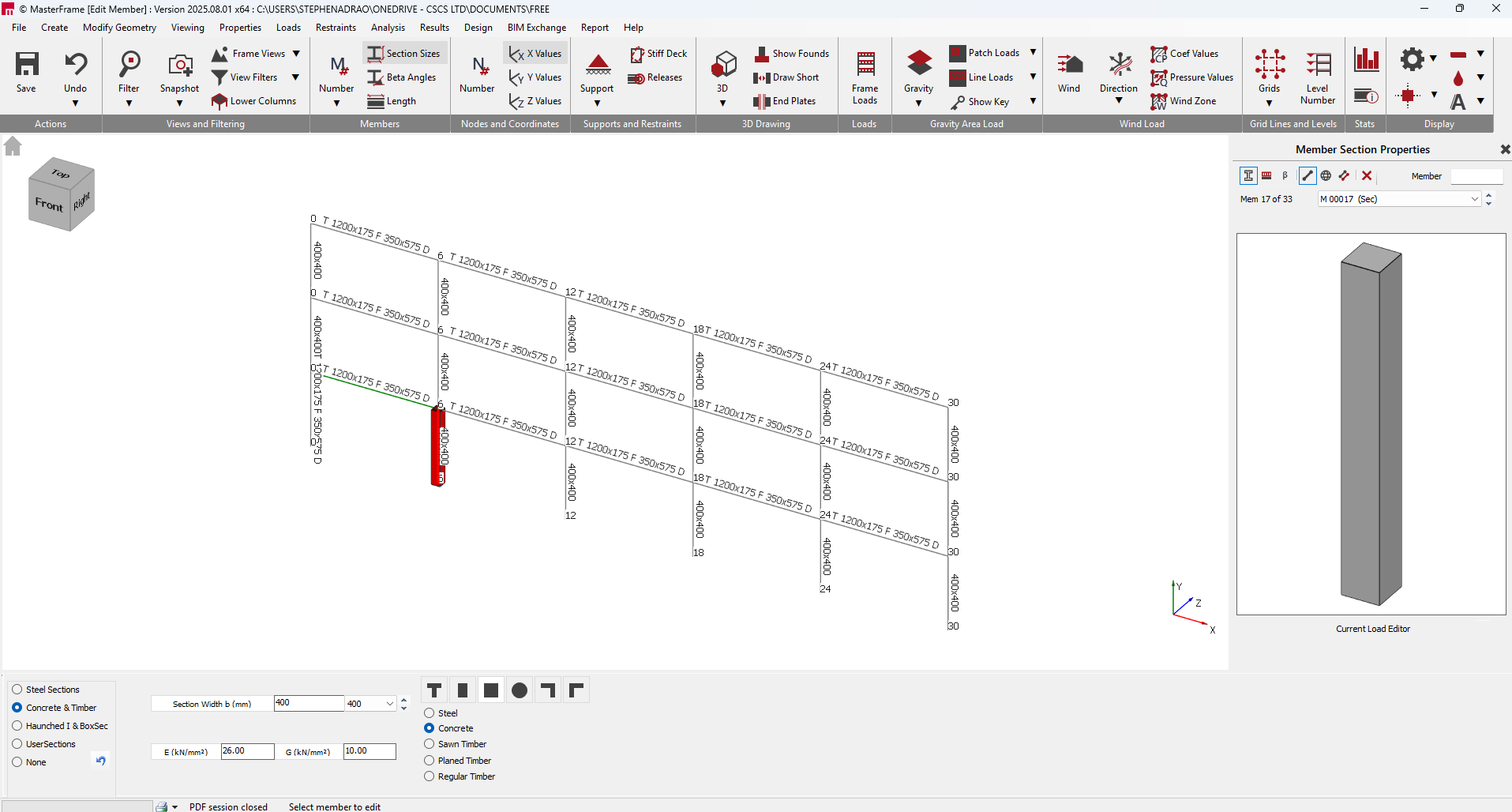Screen dimensions: 1512x812
Task: Choose the Sawn Timber material option
Action: click(x=430, y=744)
